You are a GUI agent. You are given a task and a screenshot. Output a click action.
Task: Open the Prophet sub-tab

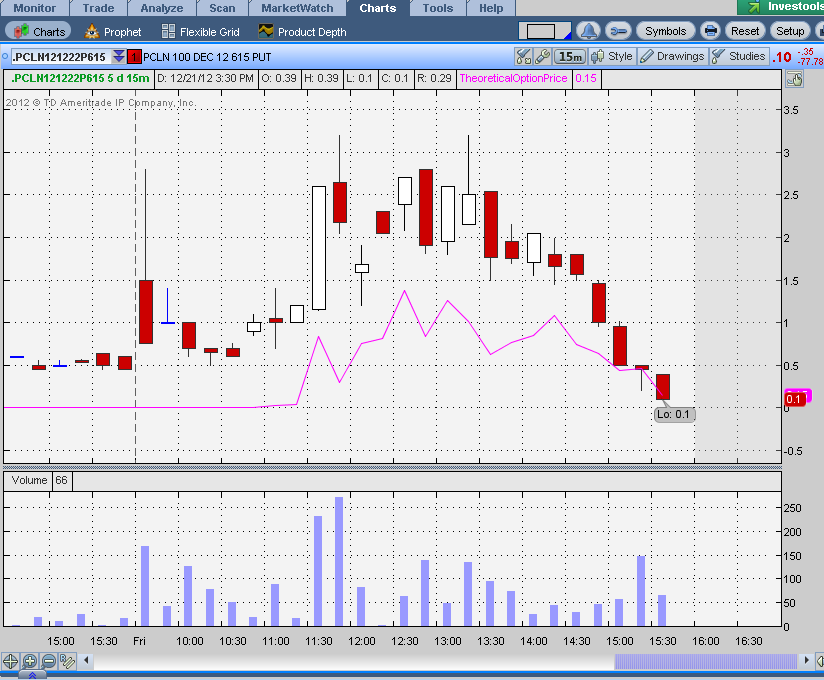[x=113, y=32]
